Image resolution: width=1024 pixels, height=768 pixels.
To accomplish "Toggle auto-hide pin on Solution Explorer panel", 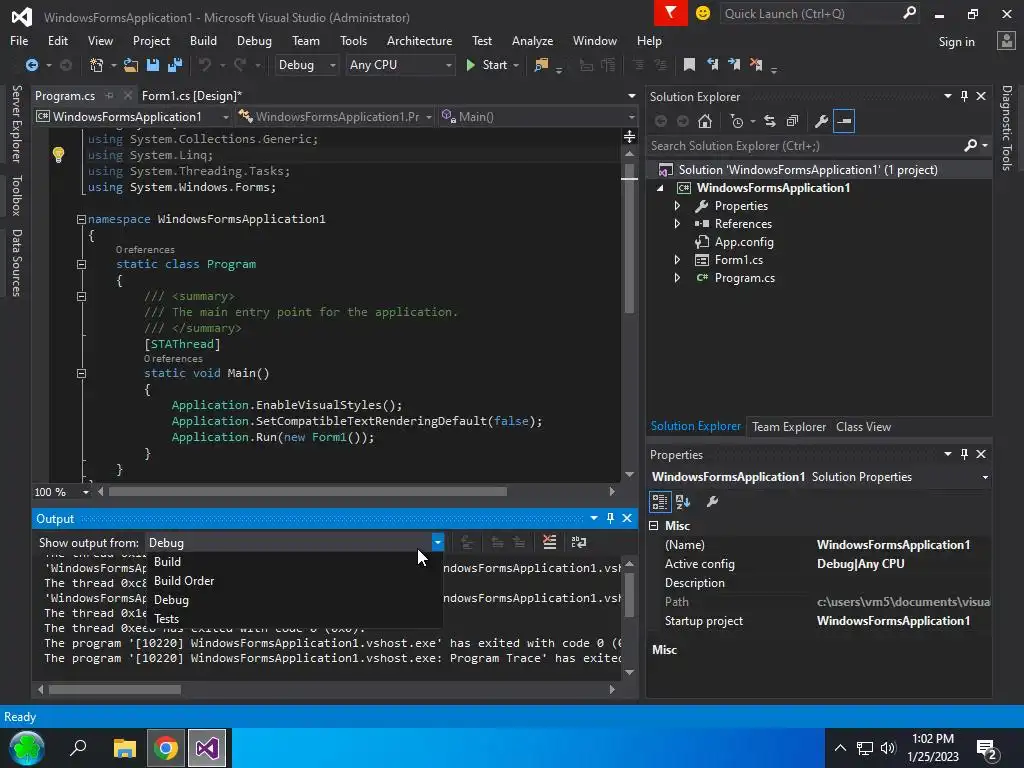I will (x=964, y=96).
